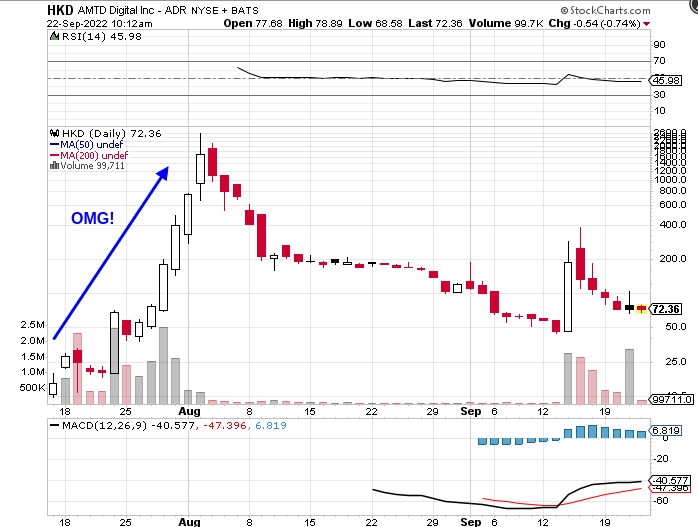This screenshot has width=698, height=527.
Task: Click the 30 oversold label on RSI axis
Action: [660, 95]
